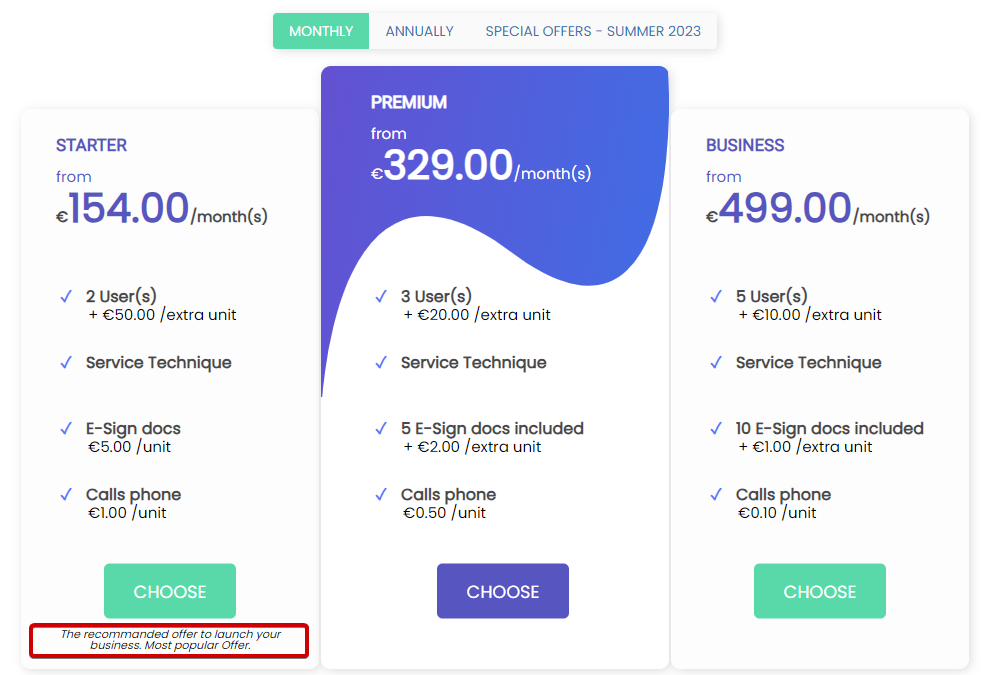Click the recommended offer note under Starter
The width and height of the screenshot is (991, 675).
click(x=170, y=640)
